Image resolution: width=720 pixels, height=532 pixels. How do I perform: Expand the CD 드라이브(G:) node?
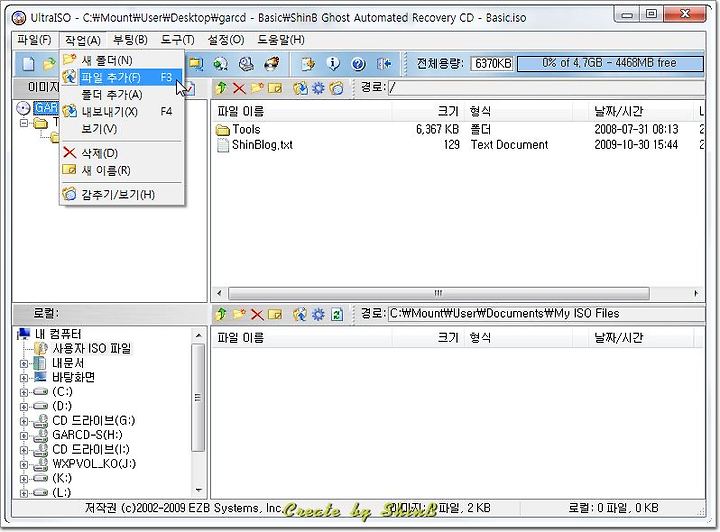(24, 421)
